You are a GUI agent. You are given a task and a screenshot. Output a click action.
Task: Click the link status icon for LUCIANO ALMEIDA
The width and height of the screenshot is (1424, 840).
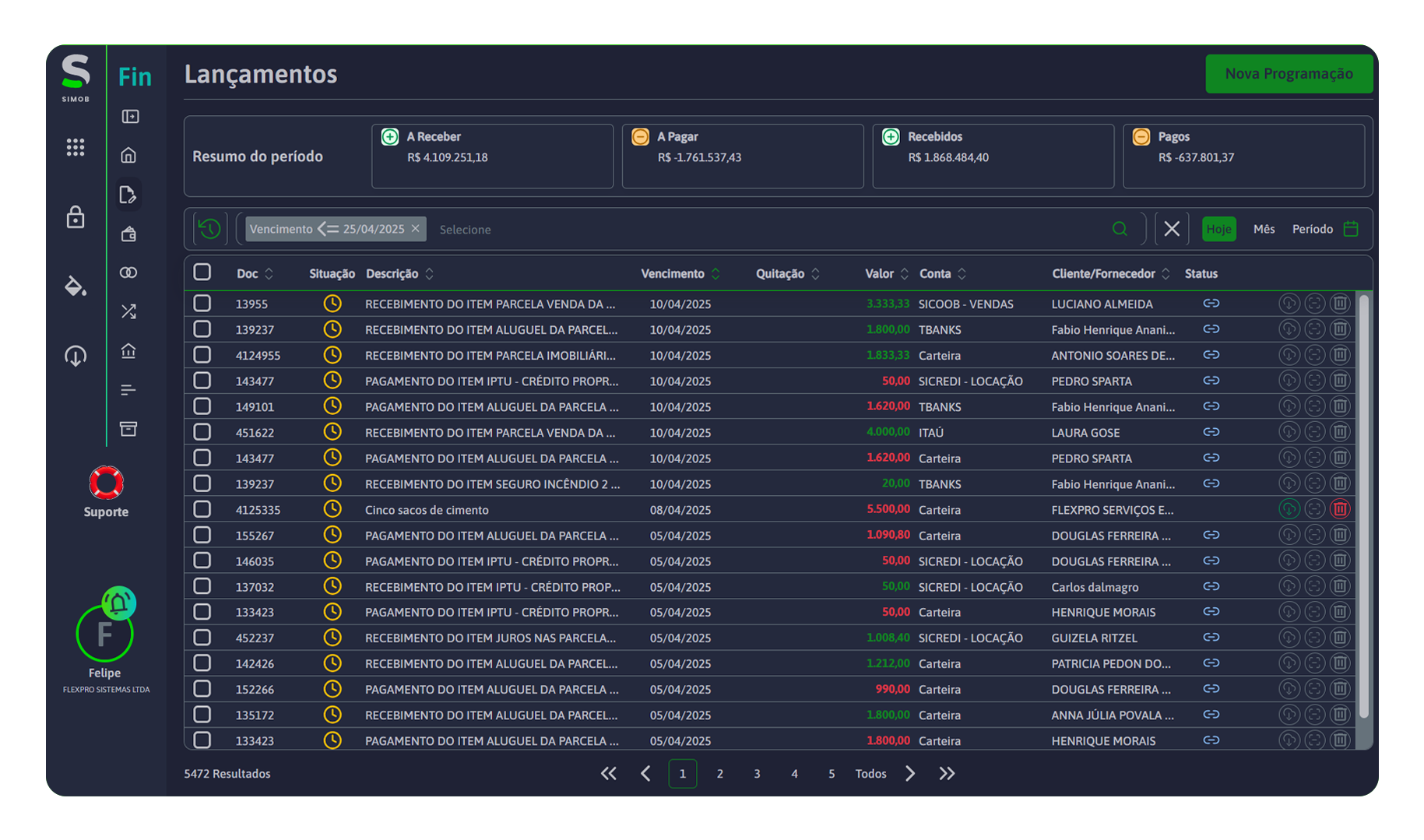pyautogui.click(x=1211, y=304)
